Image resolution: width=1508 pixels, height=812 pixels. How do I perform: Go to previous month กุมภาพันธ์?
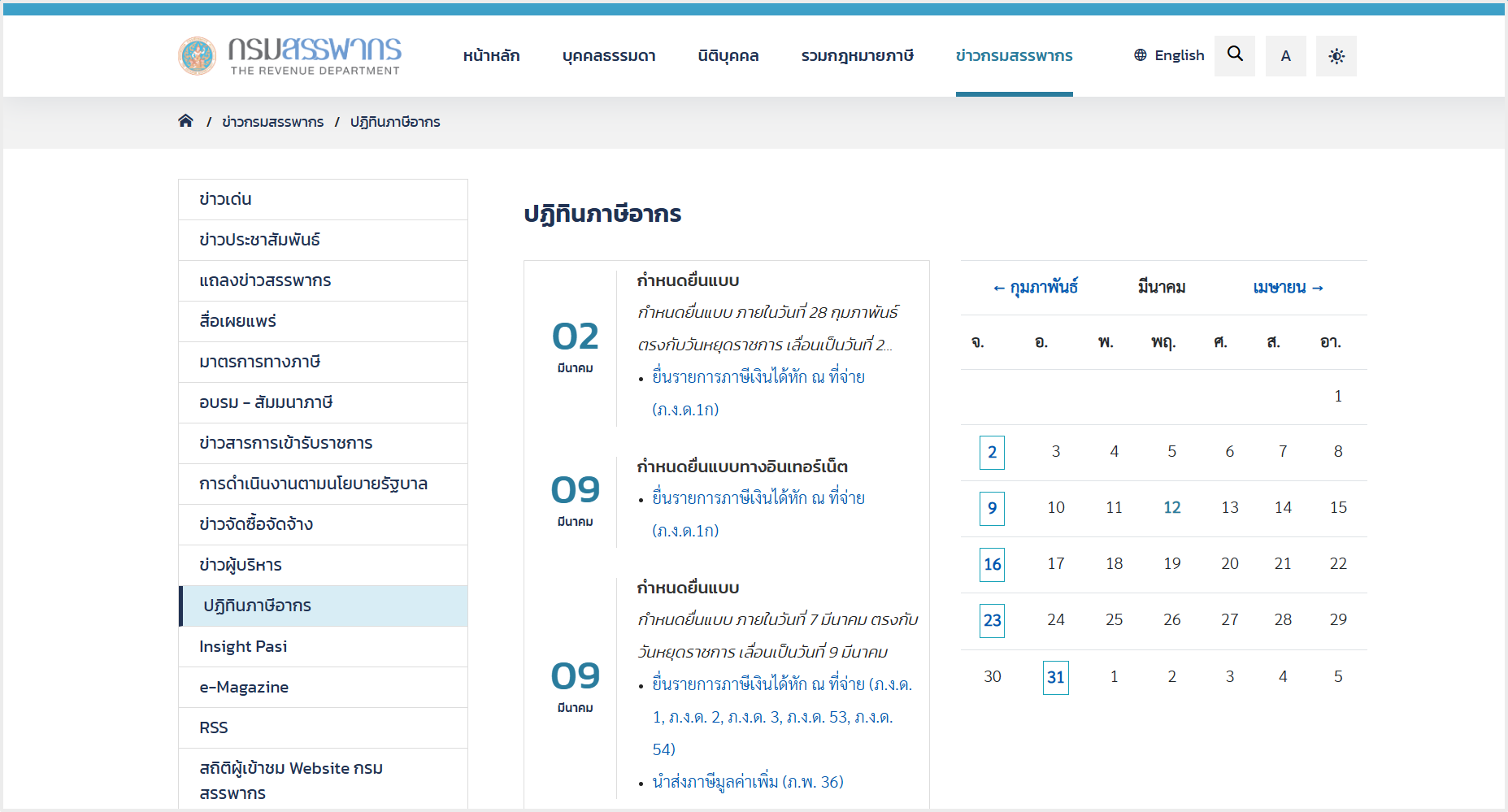pyautogui.click(x=1035, y=288)
